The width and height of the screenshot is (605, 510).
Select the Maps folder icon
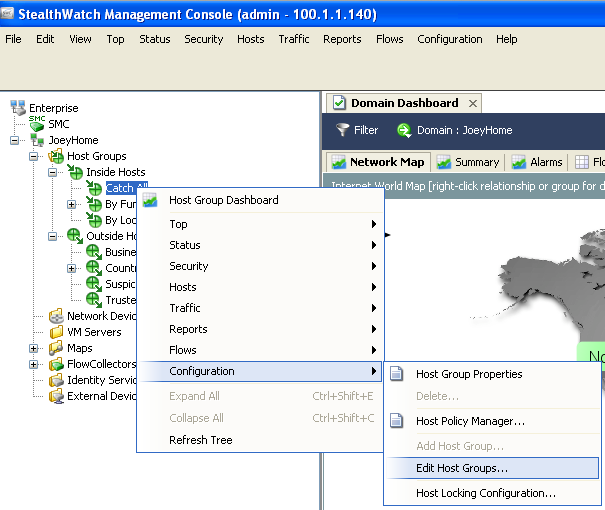click(x=56, y=348)
